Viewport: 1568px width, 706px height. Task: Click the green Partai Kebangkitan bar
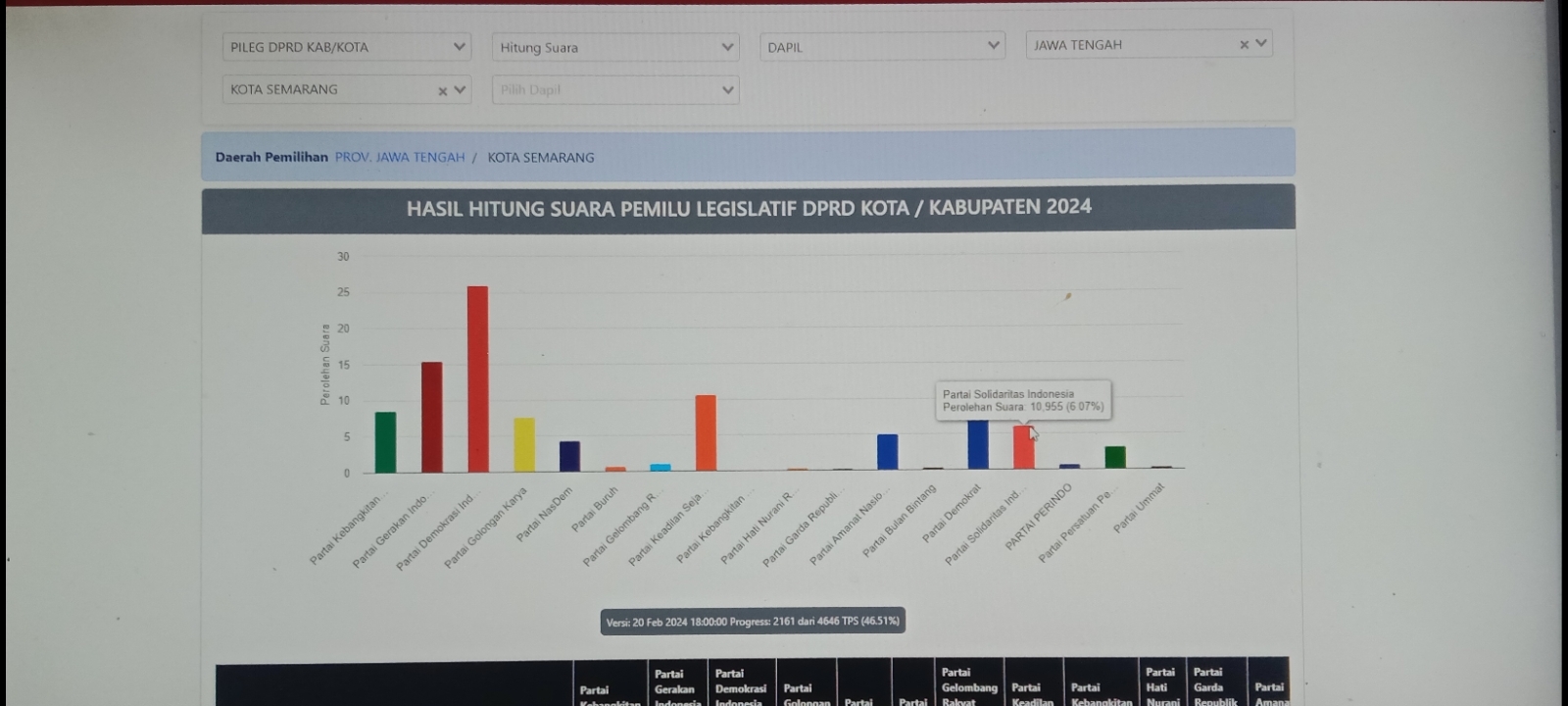point(386,442)
